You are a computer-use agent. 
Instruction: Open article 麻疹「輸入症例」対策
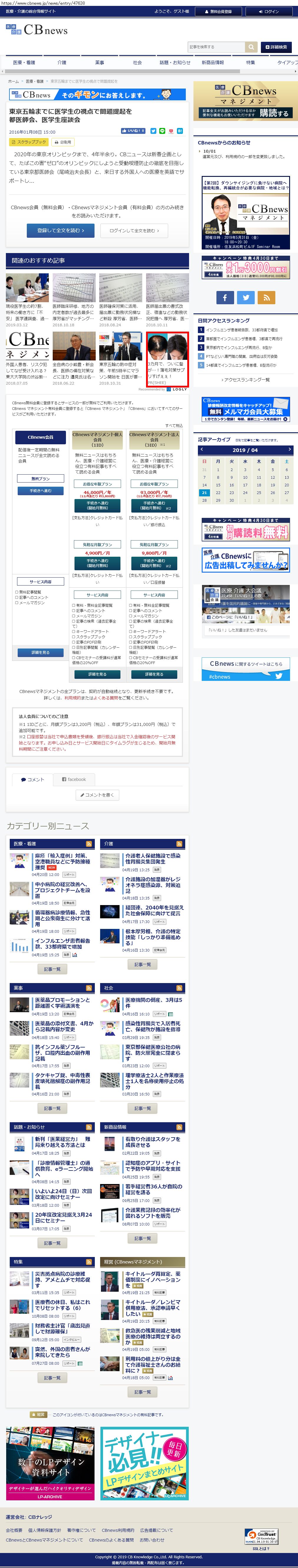62,861
